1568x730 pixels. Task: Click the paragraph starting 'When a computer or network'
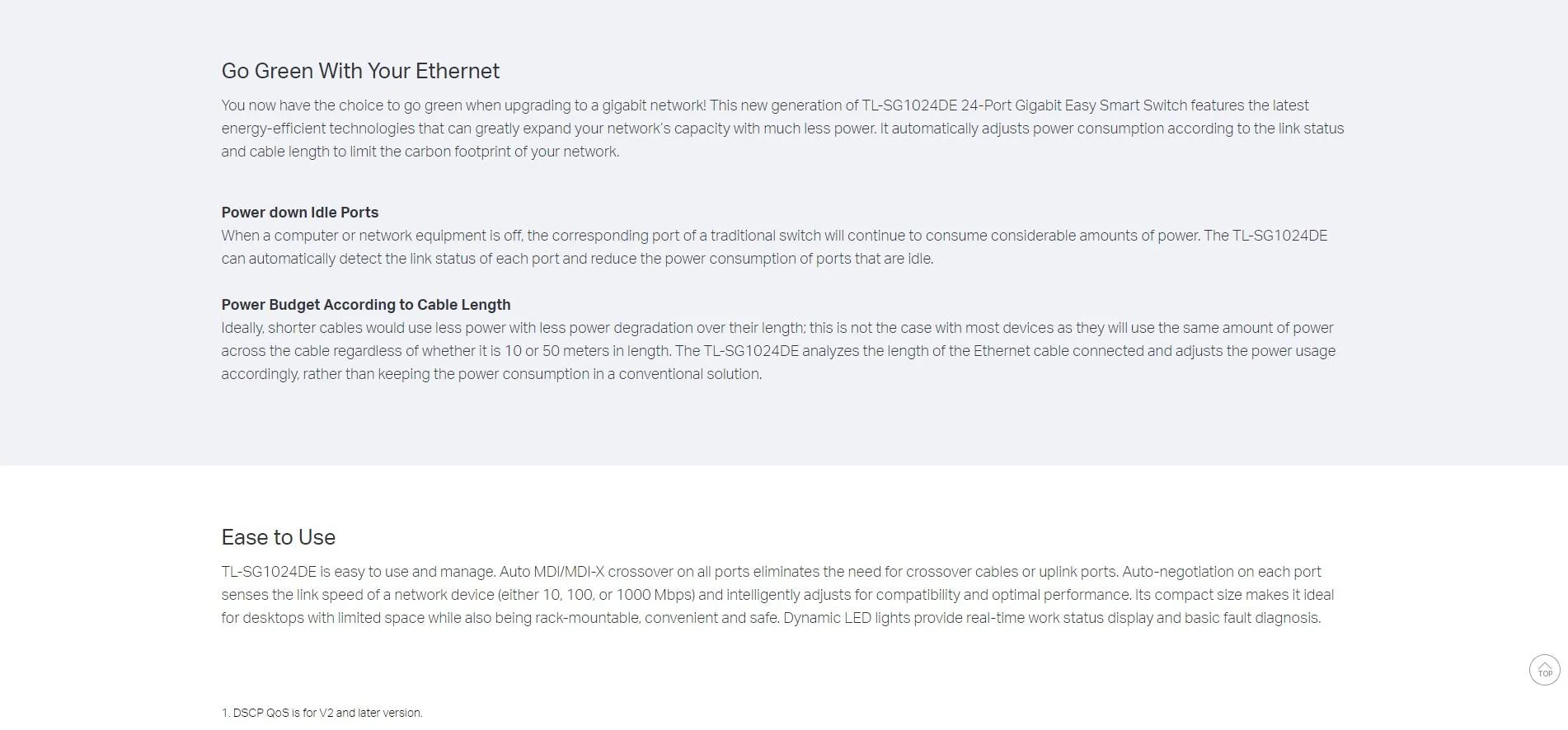click(774, 247)
